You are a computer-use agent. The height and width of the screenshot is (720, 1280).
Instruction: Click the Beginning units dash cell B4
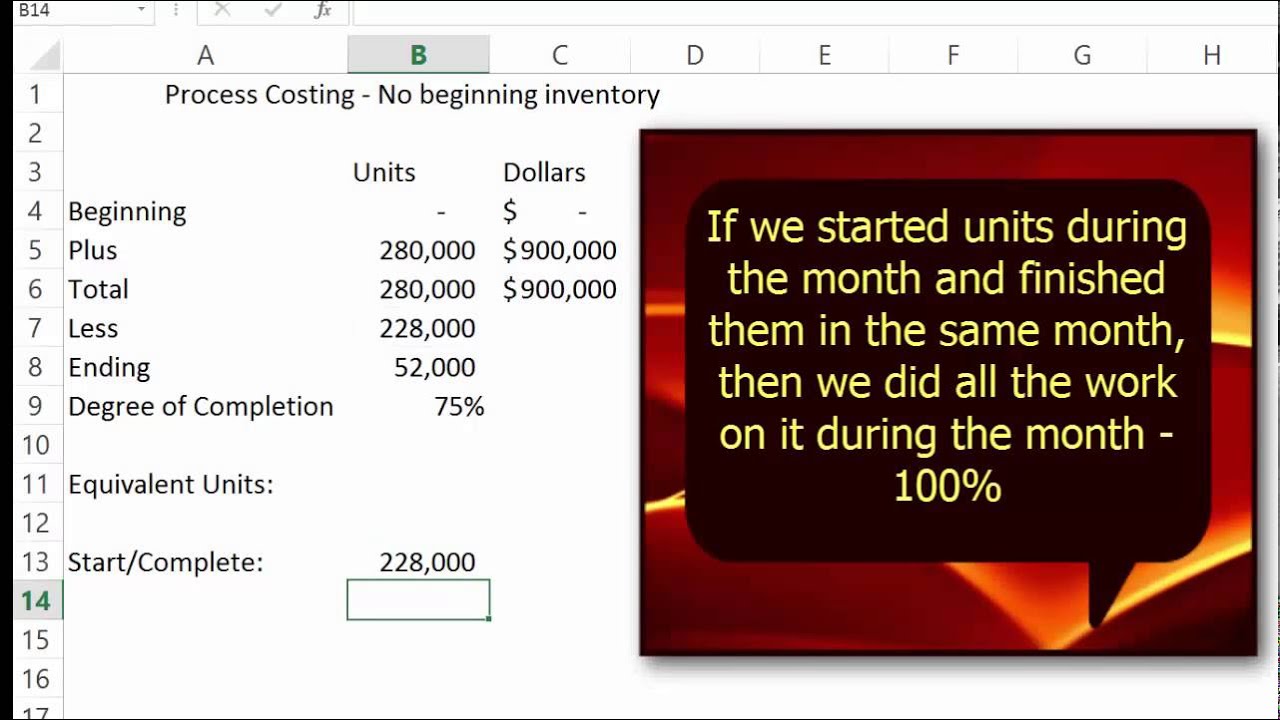coord(418,211)
